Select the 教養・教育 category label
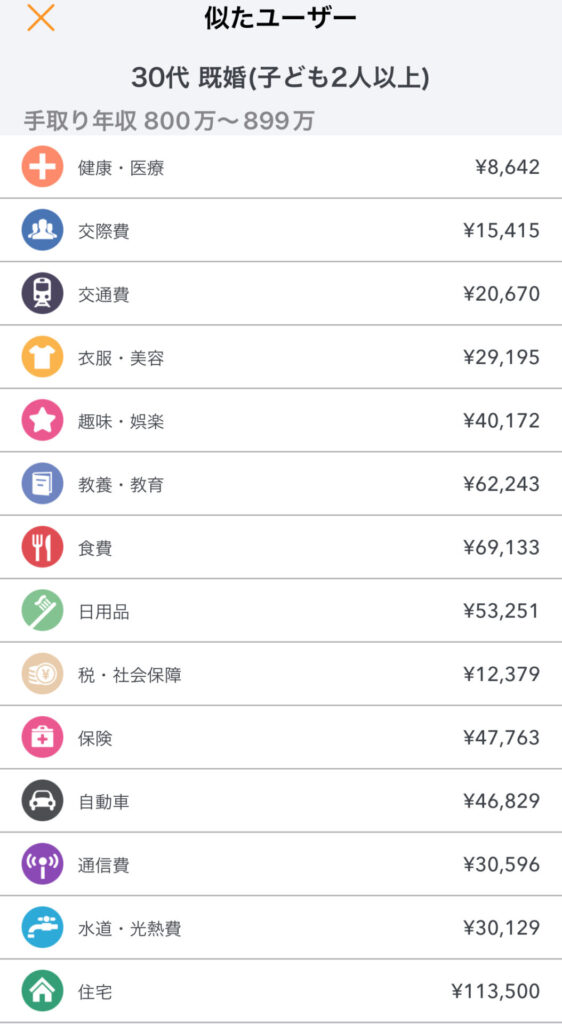The height and width of the screenshot is (1024, 562). (x=121, y=485)
